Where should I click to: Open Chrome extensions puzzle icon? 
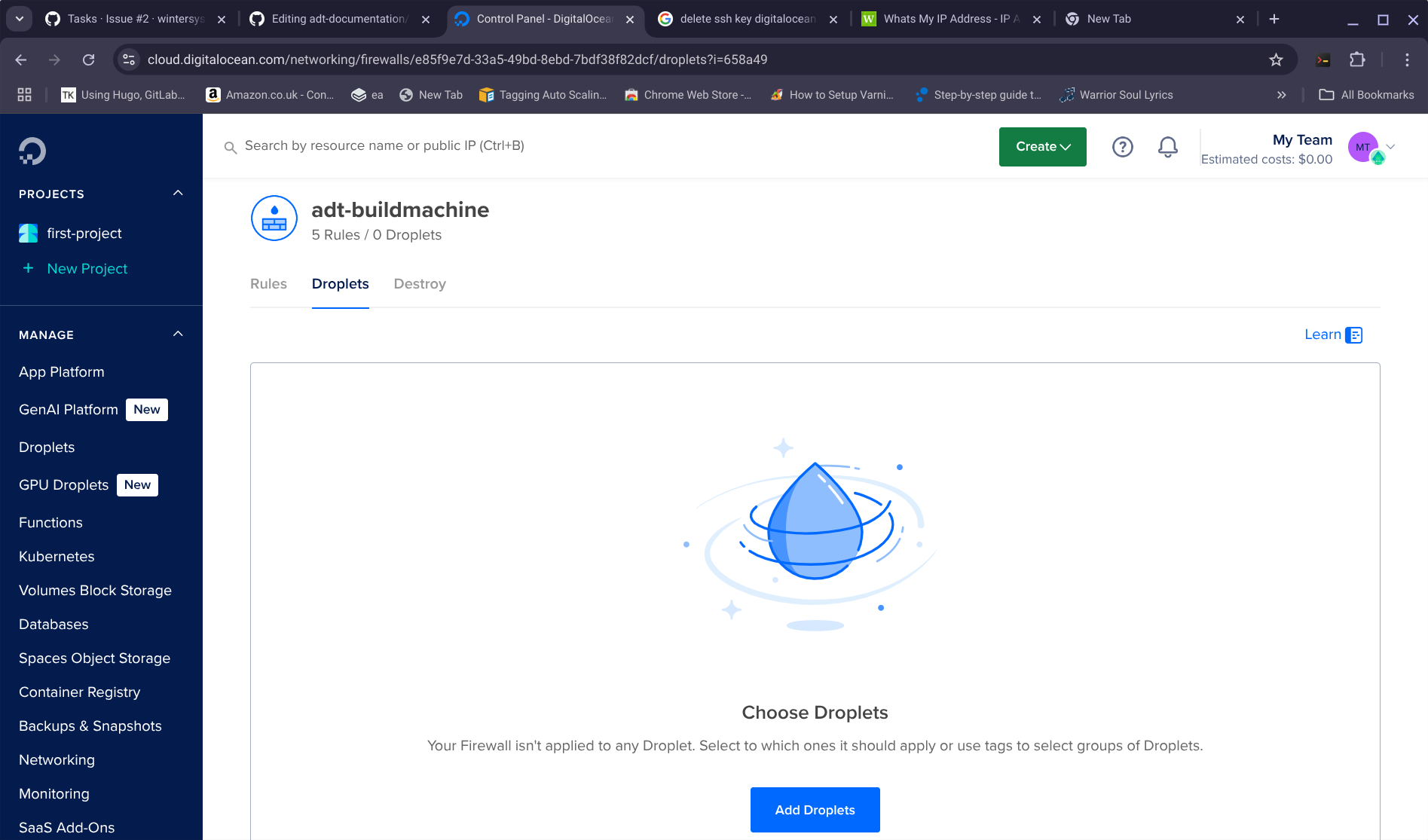[x=1357, y=60]
